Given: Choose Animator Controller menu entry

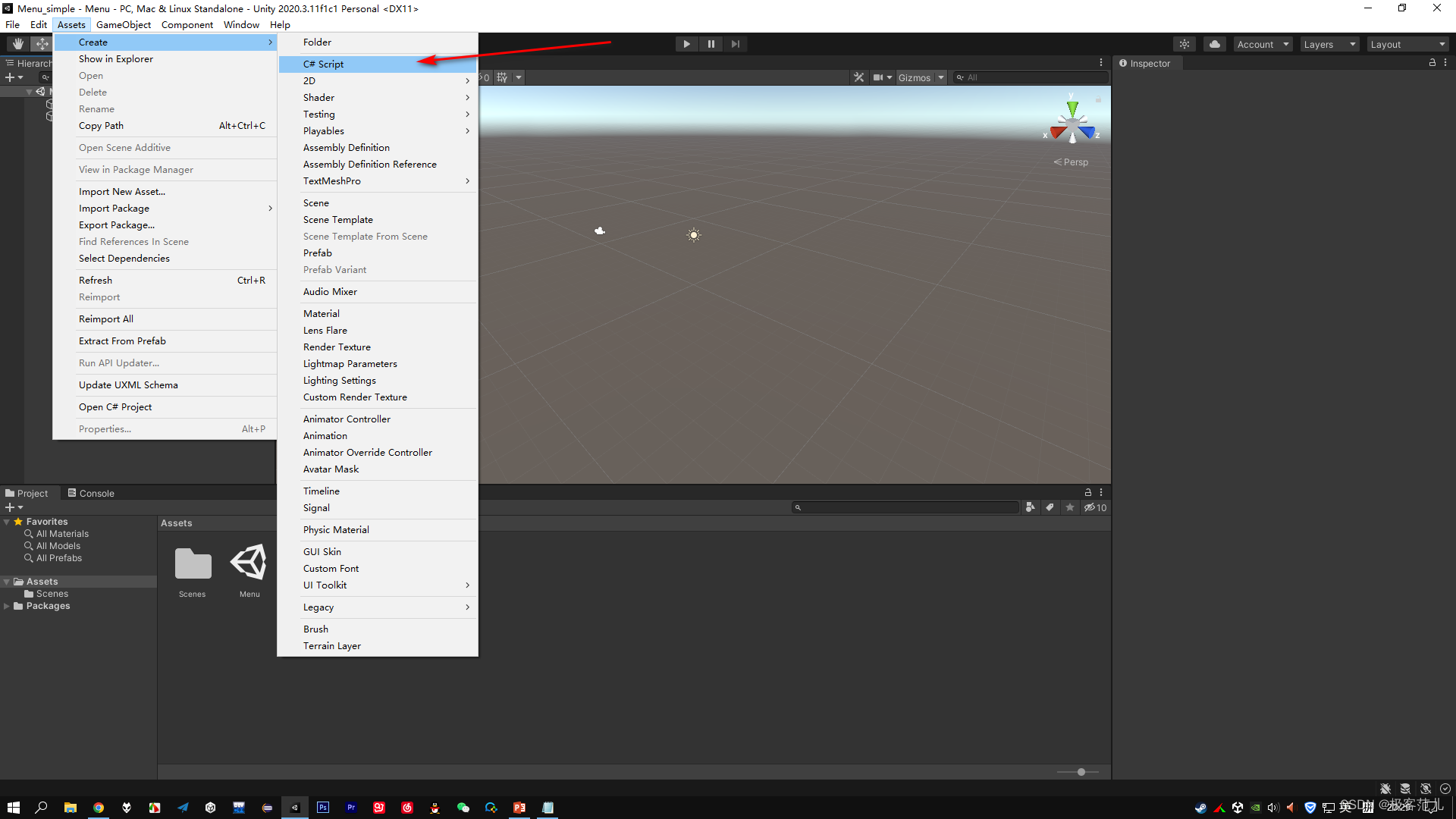Looking at the screenshot, I should point(378,419).
